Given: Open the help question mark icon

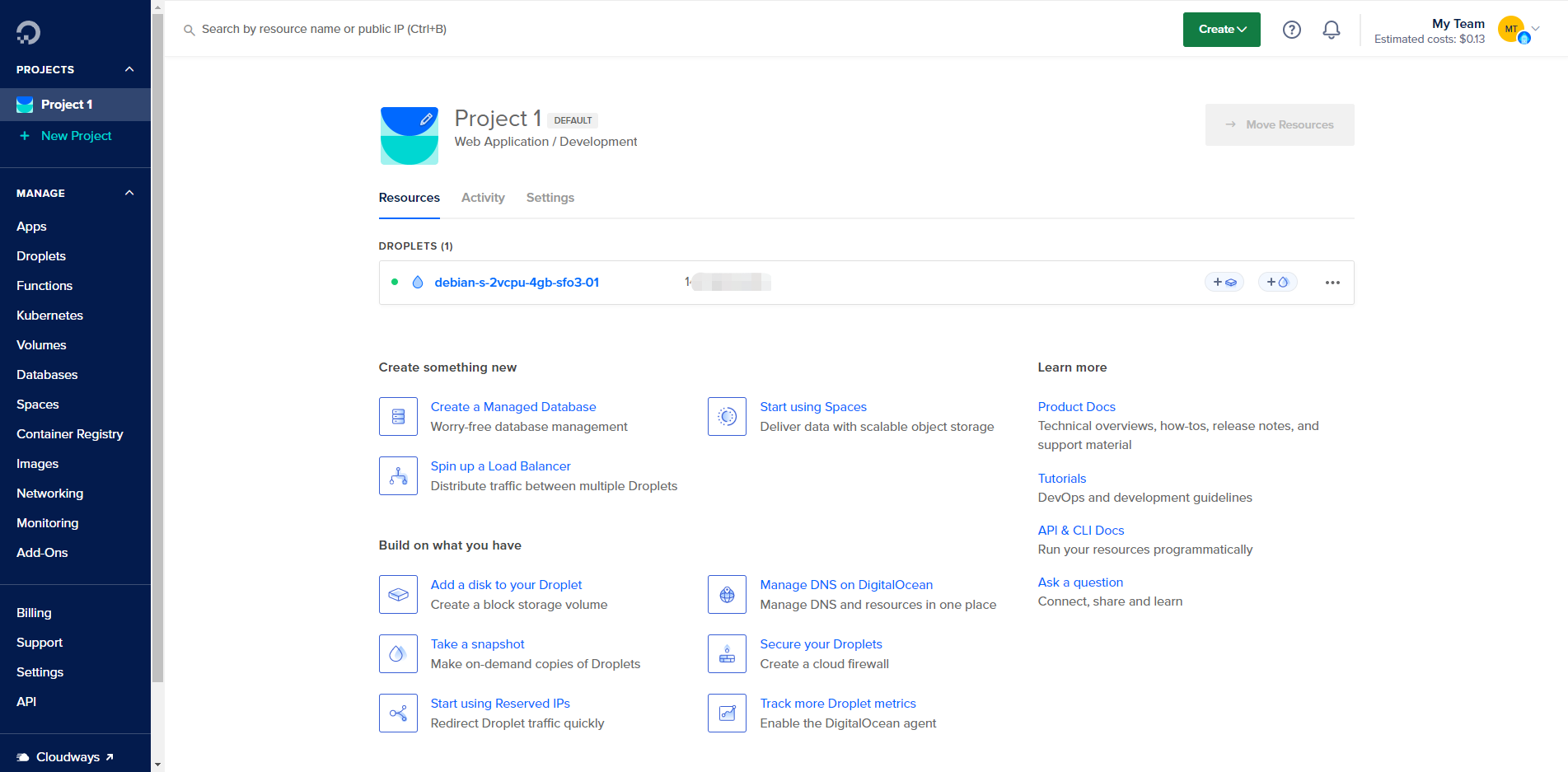Looking at the screenshot, I should tap(1292, 30).
